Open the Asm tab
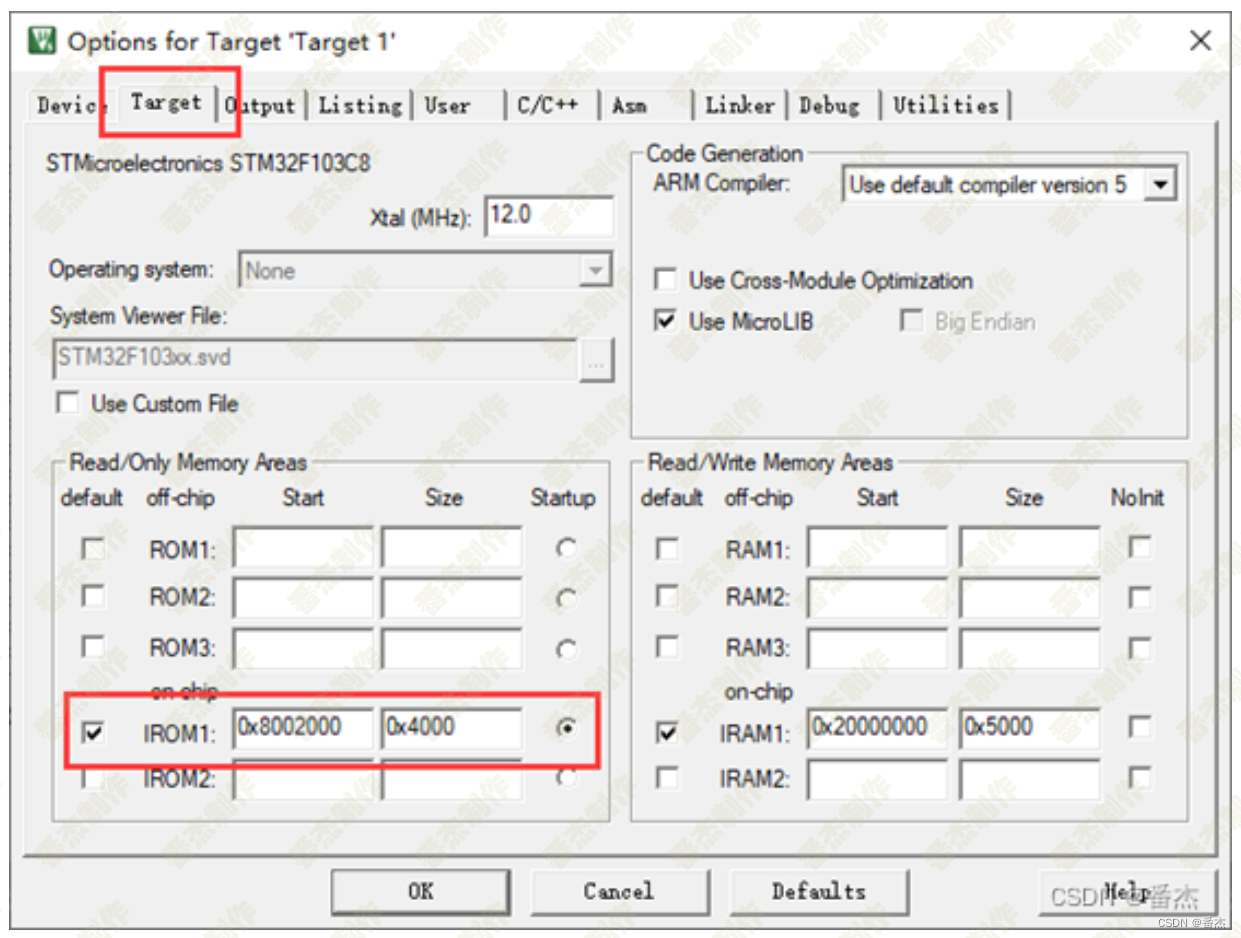 click(630, 105)
